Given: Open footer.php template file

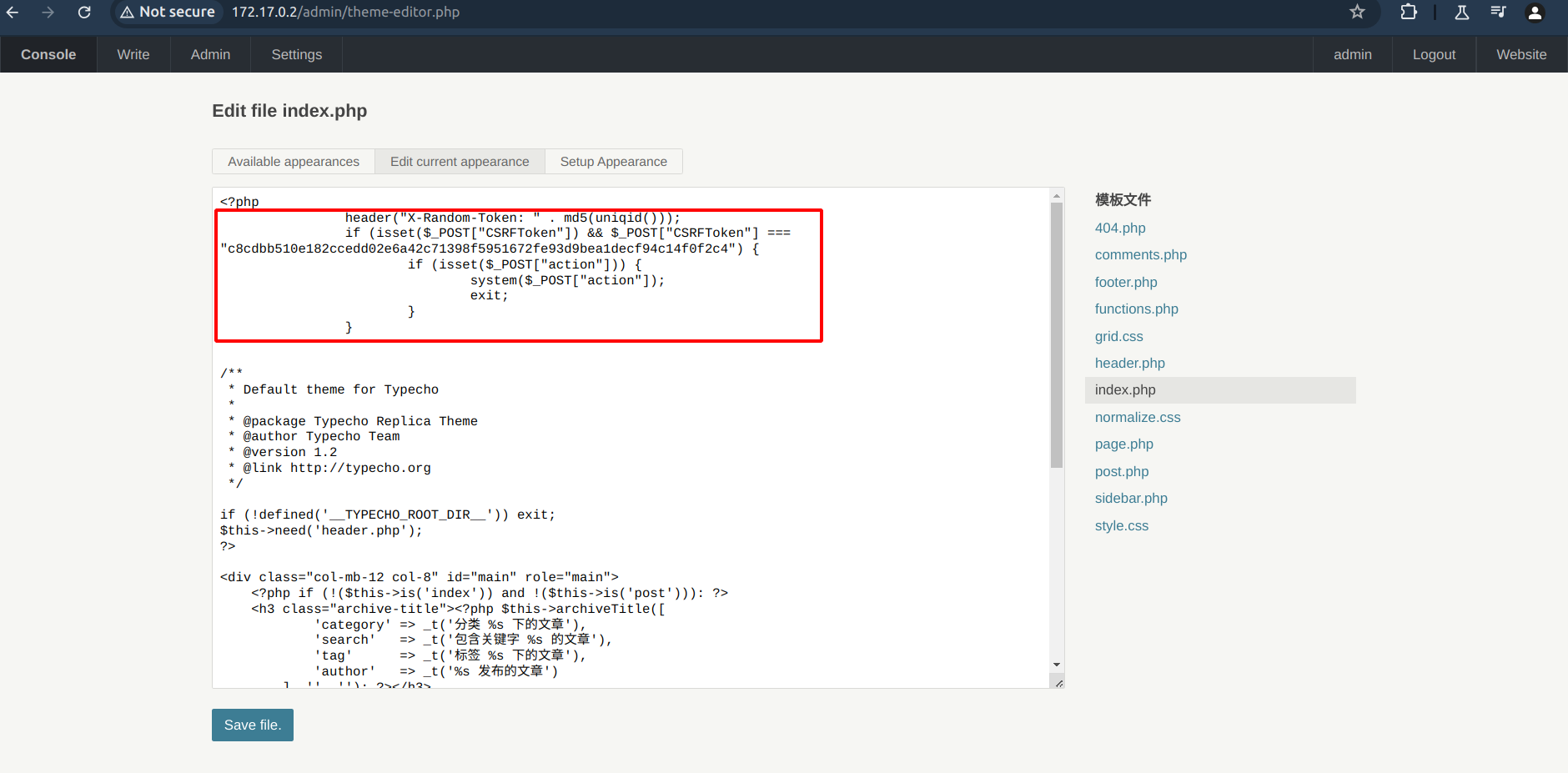Looking at the screenshot, I should 1126,282.
